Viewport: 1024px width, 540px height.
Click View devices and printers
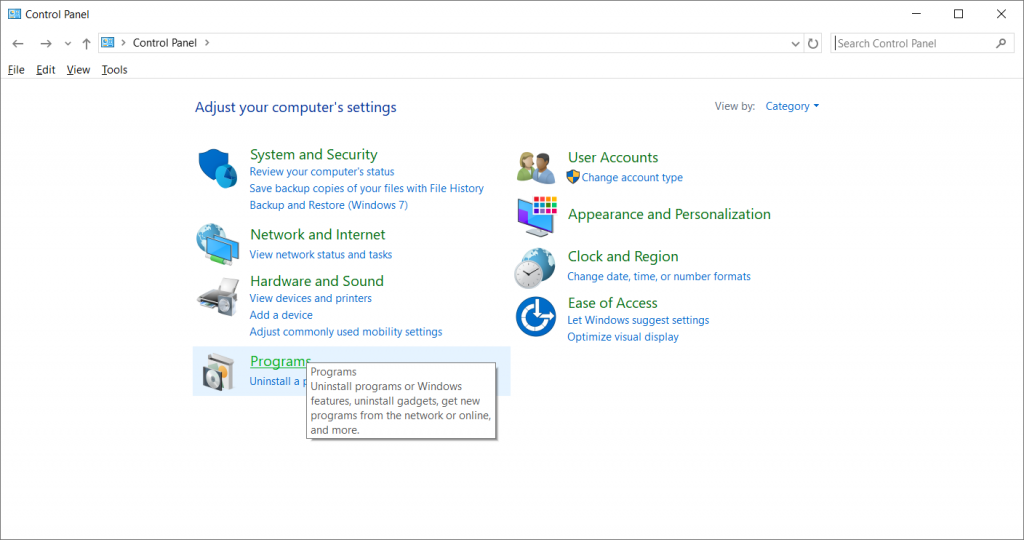(310, 298)
